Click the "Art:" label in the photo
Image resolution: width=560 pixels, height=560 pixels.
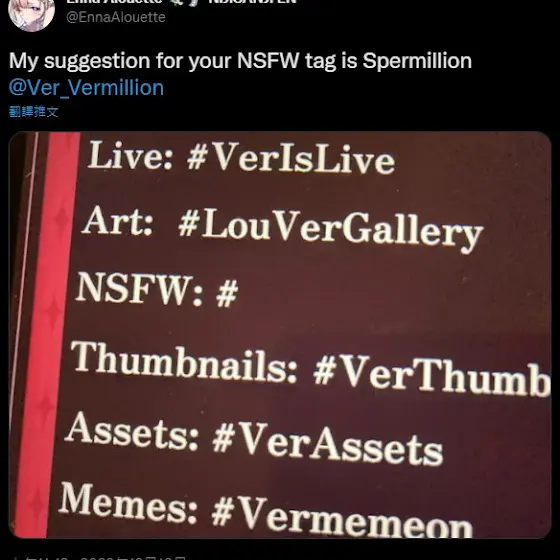[x=118, y=221]
